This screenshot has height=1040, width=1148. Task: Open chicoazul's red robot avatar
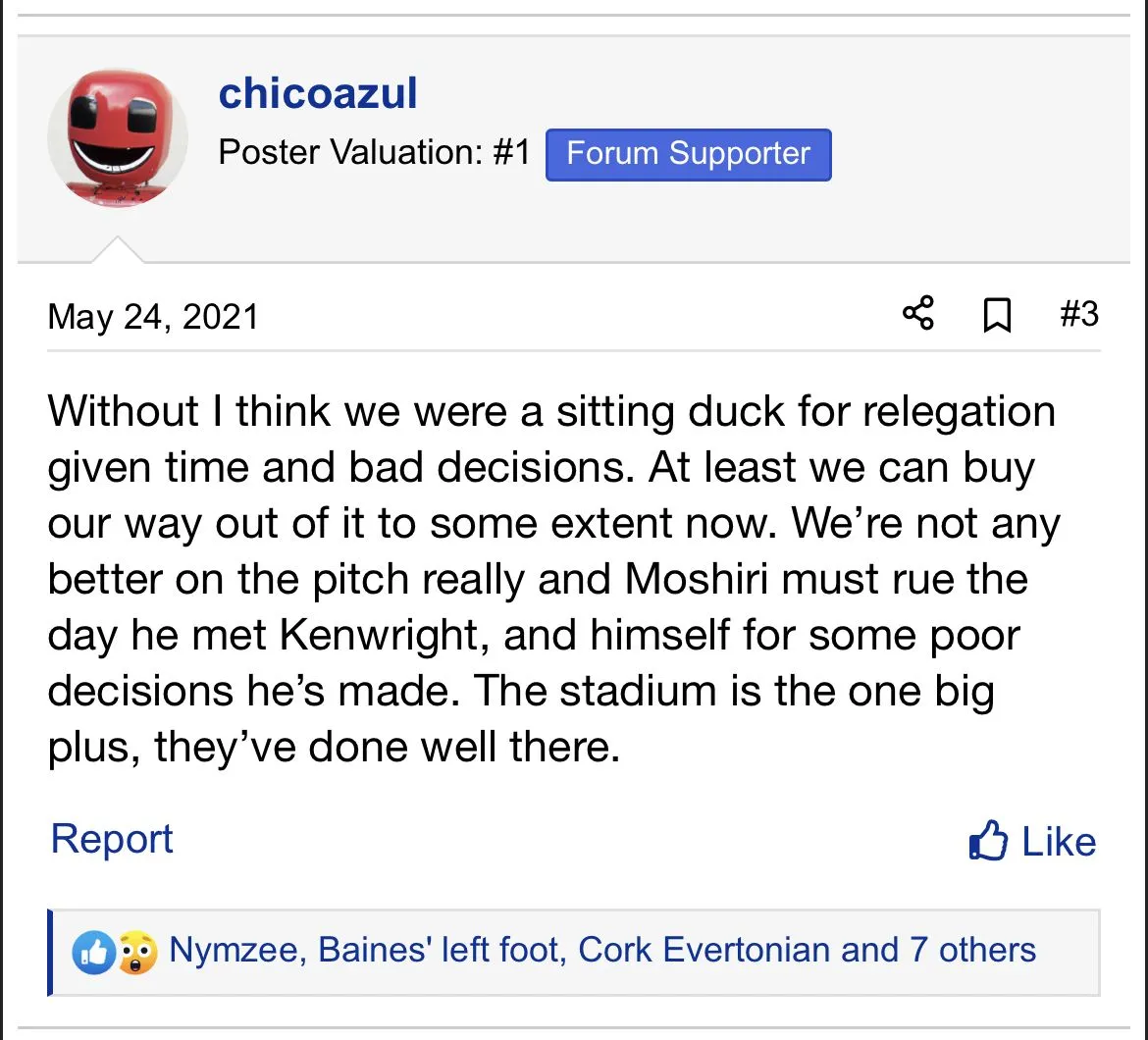[x=117, y=137]
